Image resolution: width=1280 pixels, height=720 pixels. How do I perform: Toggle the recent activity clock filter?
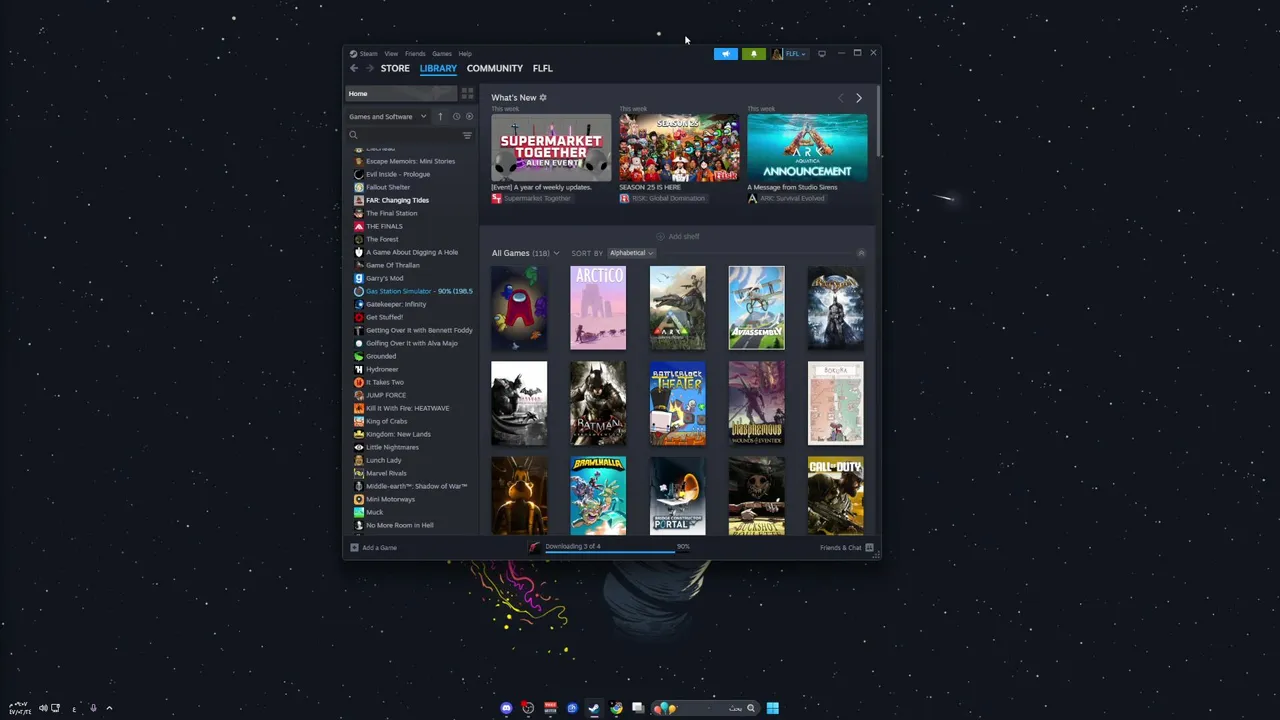(x=456, y=117)
